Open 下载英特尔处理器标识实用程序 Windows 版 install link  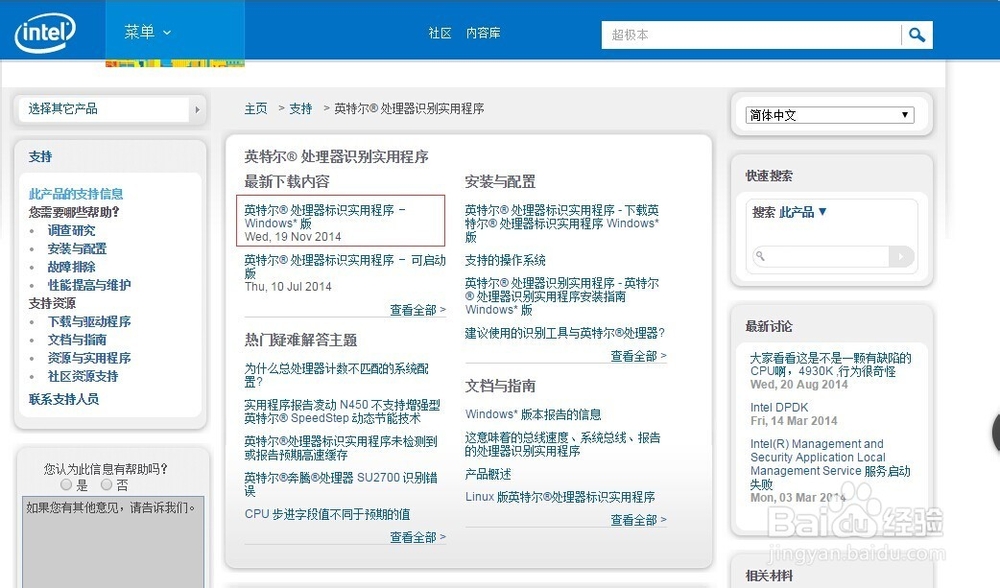(562, 223)
